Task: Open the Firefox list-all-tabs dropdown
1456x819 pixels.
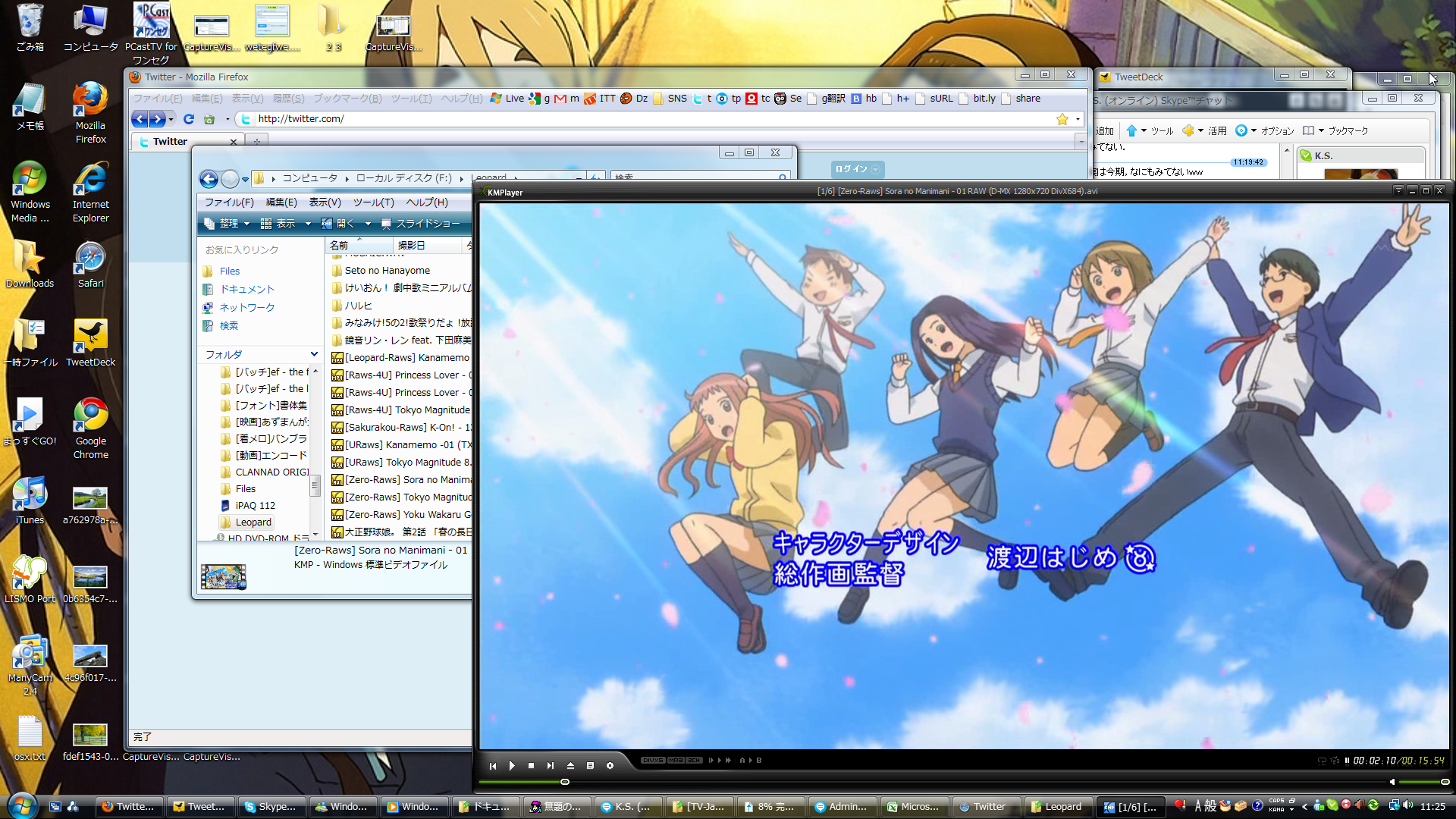Action: tap(1081, 142)
